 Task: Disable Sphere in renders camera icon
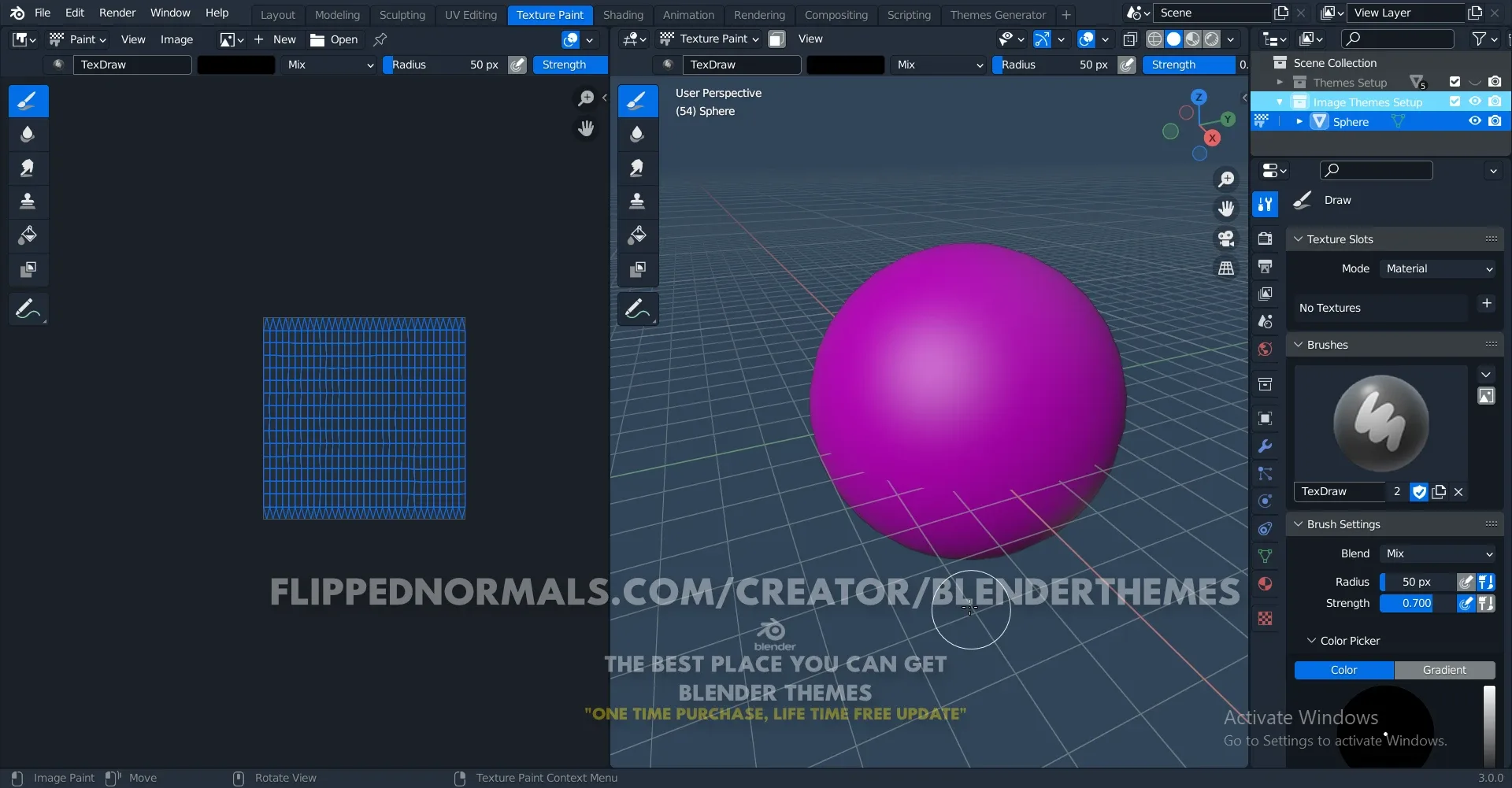click(x=1495, y=121)
